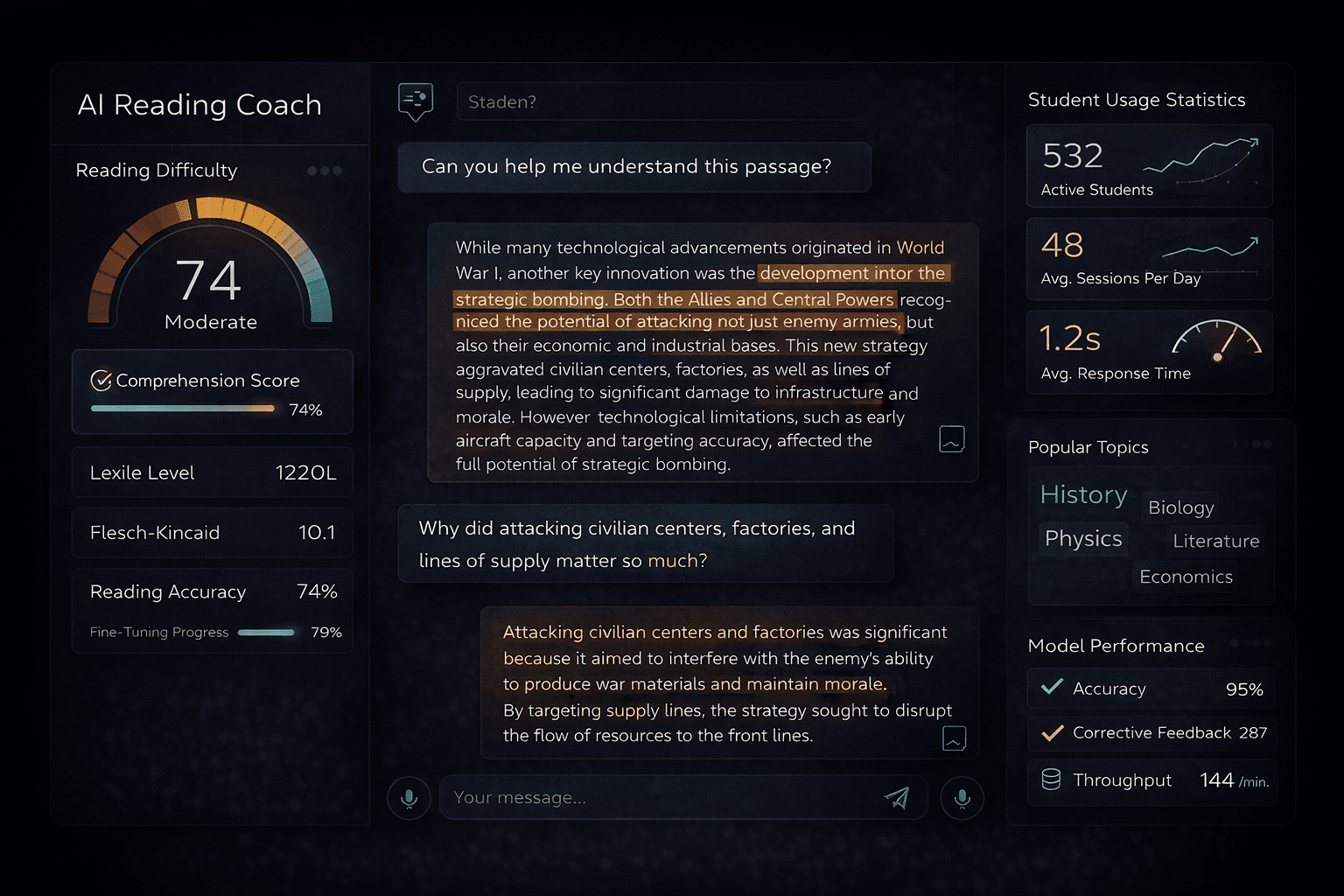Viewport: 1344px width, 896px height.
Task: Select the left microphone icon for voice input
Action: [x=408, y=797]
